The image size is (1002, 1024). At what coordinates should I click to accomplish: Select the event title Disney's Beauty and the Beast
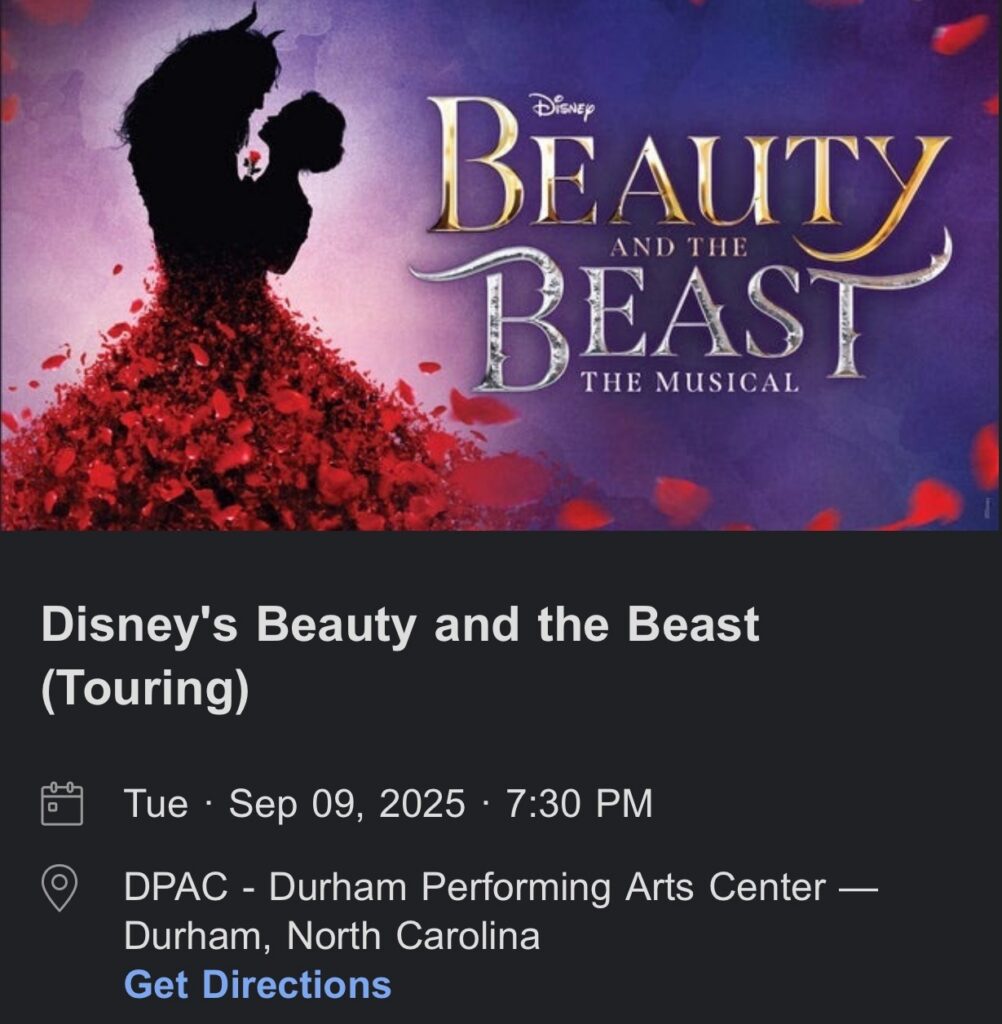pyautogui.click(x=400, y=626)
